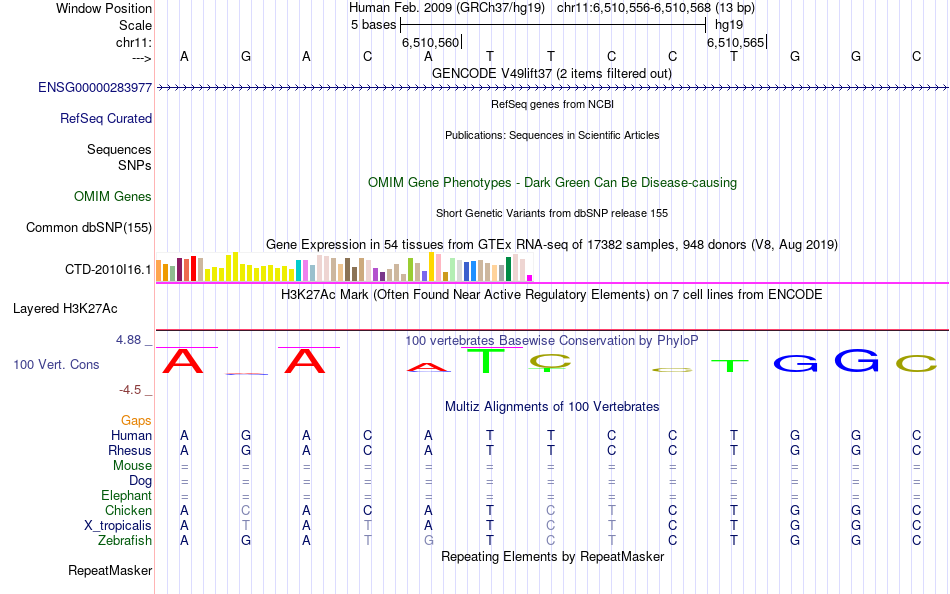Click the 4.88 upper conservation value

(128, 340)
